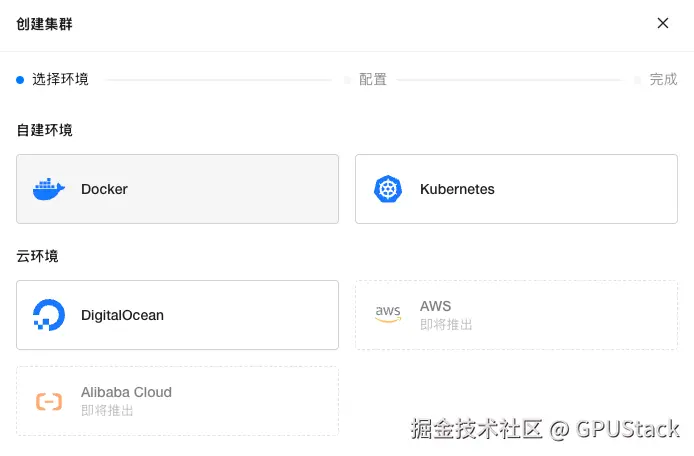Close the 创建集群 dialog

[x=663, y=23]
